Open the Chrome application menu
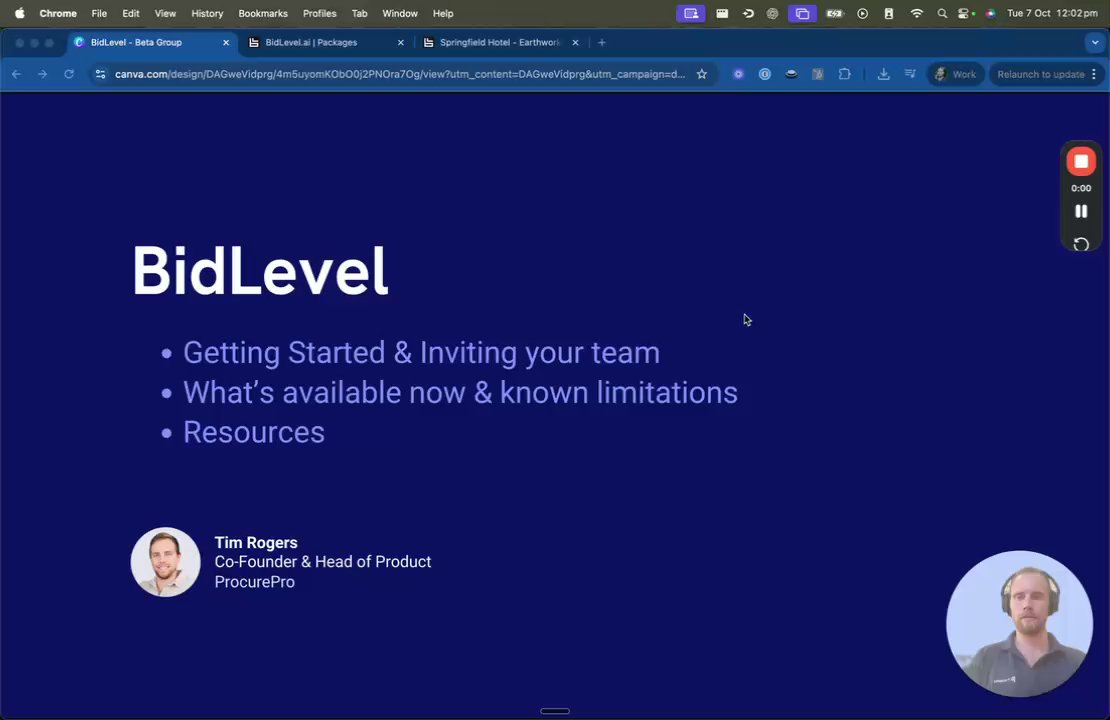Viewport: 1110px width, 720px height. coord(58,13)
